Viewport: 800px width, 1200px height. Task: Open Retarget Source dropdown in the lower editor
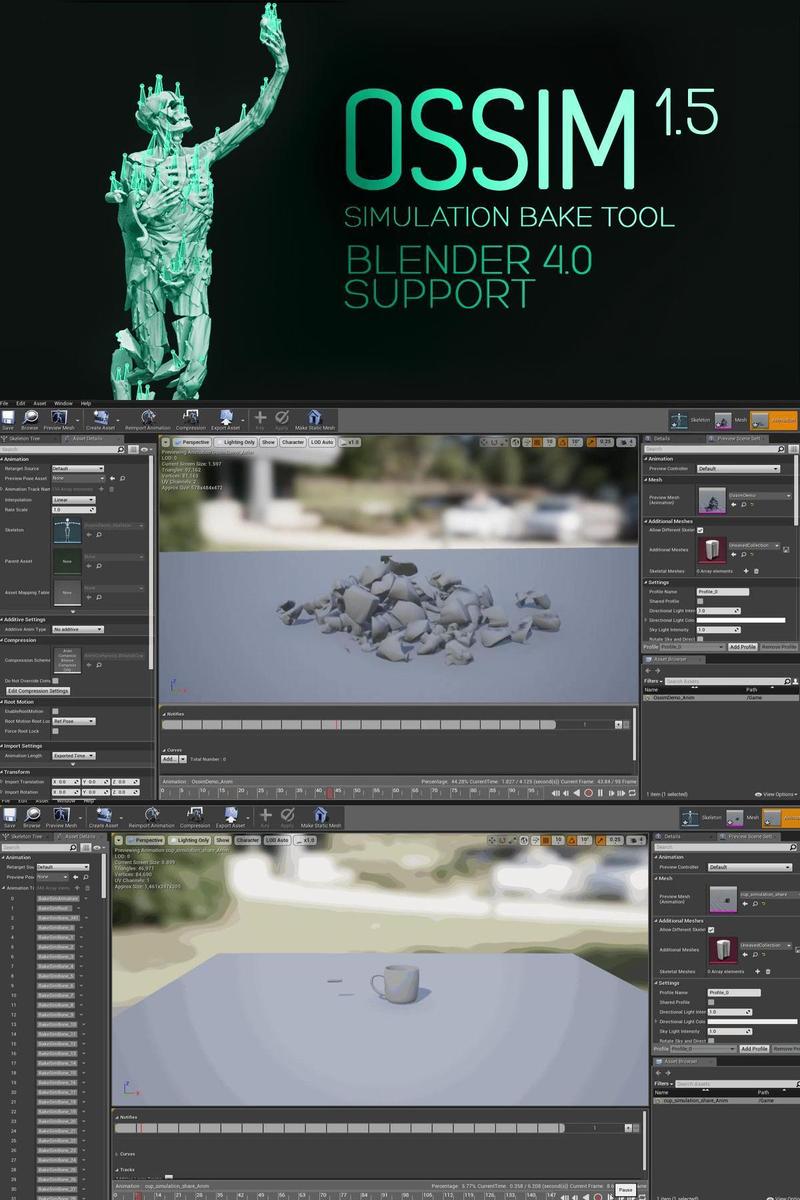pyautogui.click(x=63, y=867)
